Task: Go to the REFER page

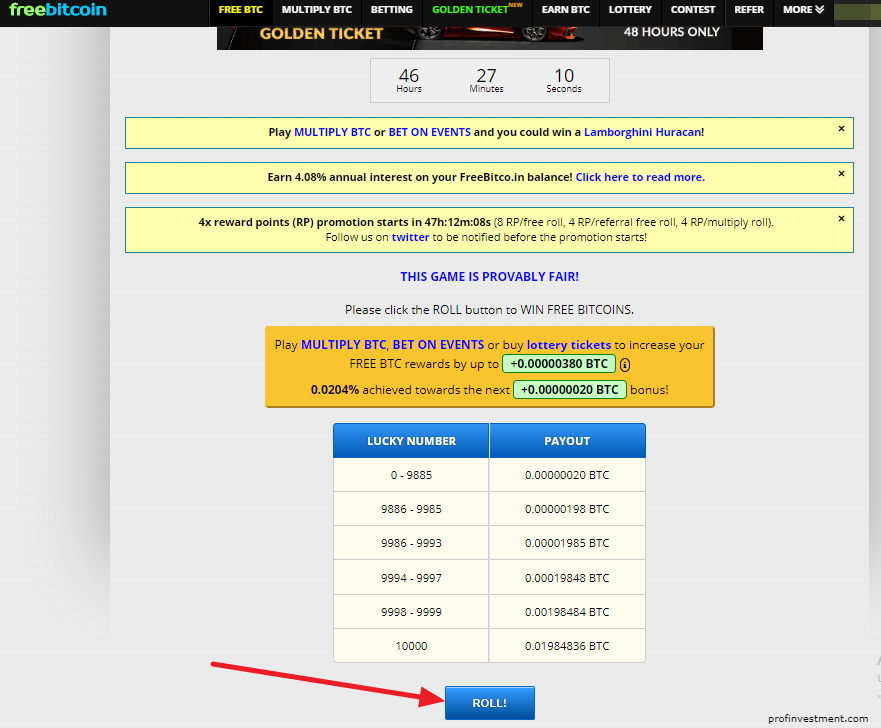Action: click(x=748, y=10)
